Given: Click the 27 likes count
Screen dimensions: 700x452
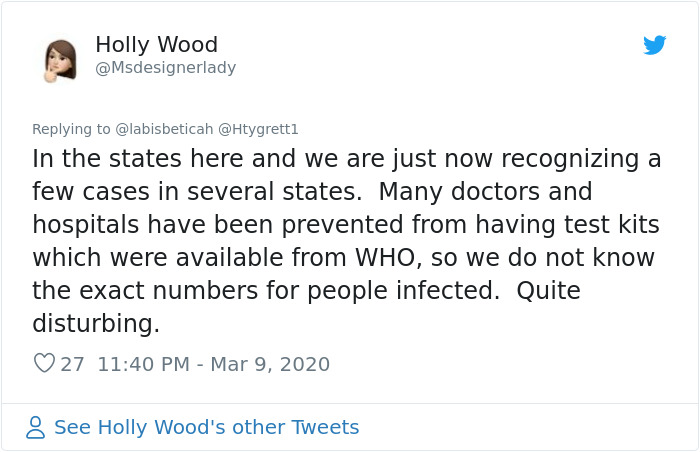Looking at the screenshot, I should [x=73, y=364].
